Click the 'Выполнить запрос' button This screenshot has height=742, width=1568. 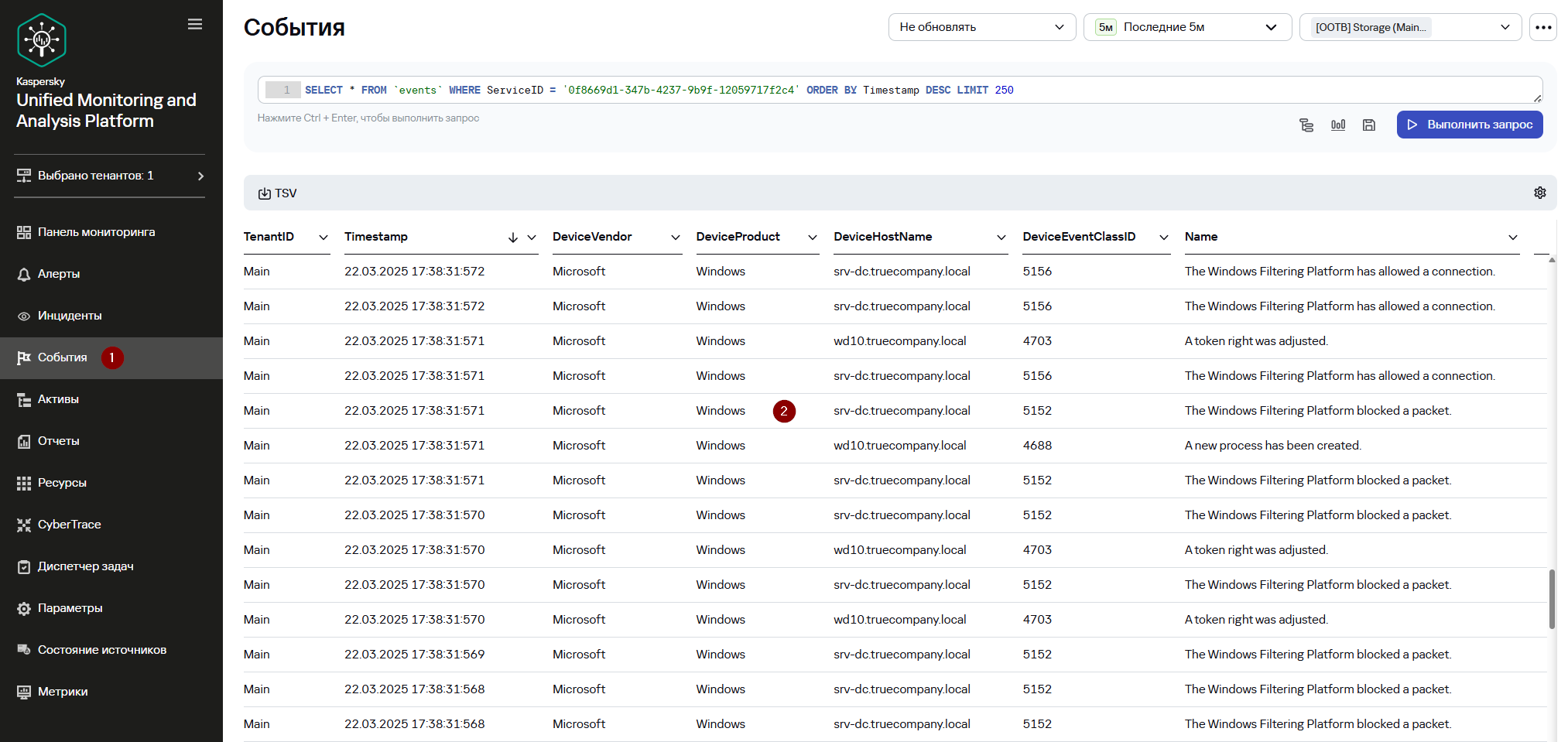point(1469,125)
